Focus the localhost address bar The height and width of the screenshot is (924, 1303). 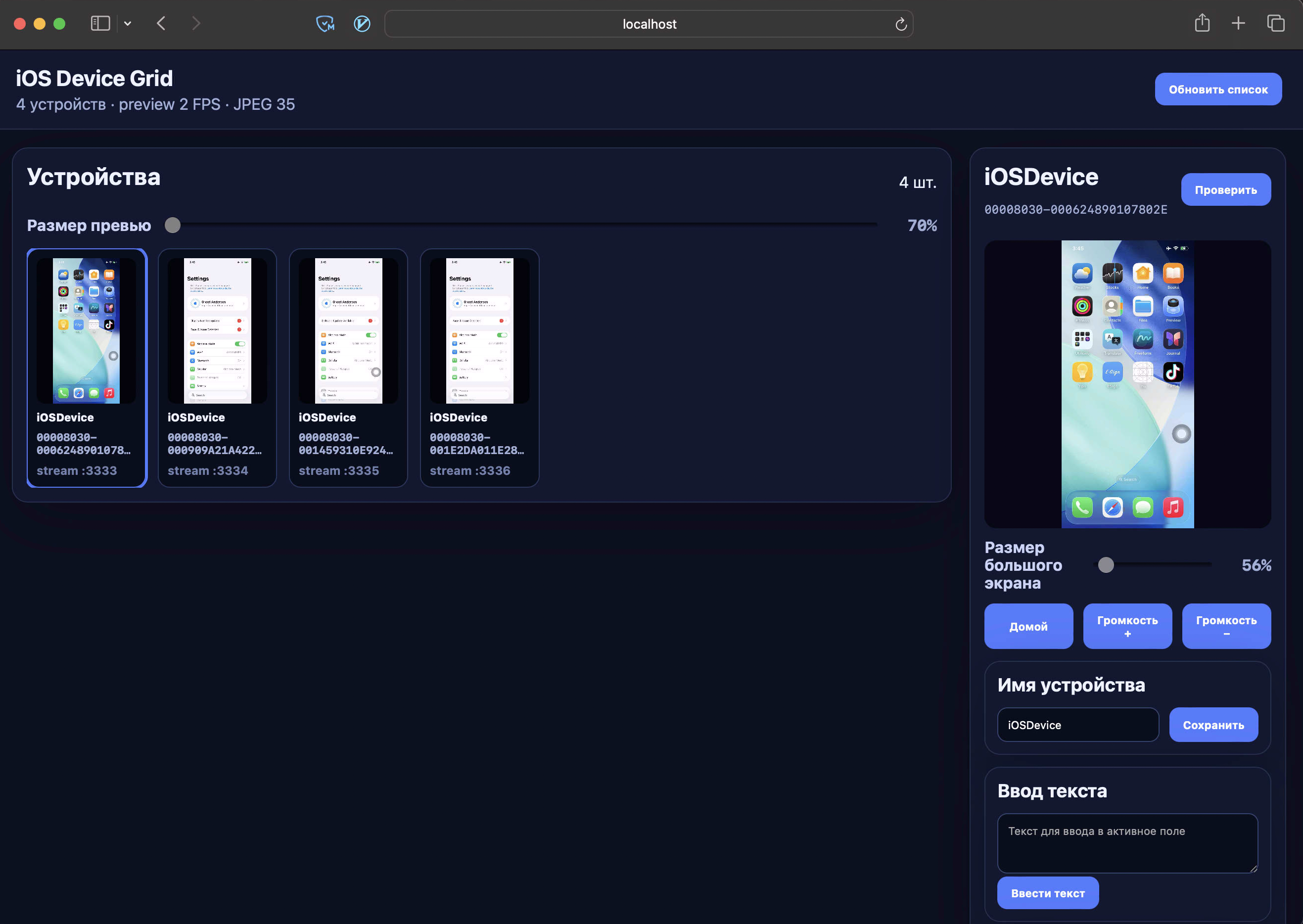(649, 24)
